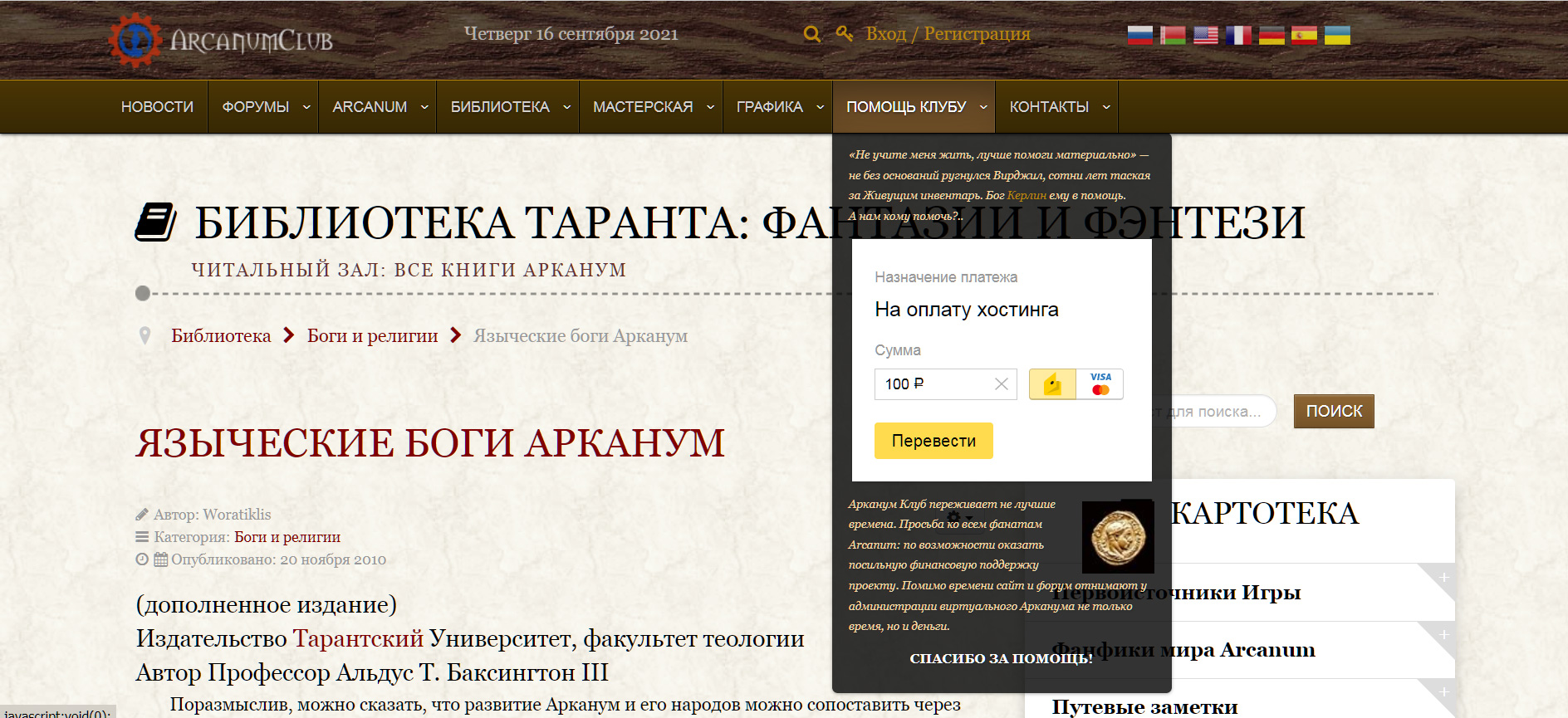Image resolution: width=1568 pixels, height=718 pixels.
Task: Open the Контакты menu item
Action: (1049, 107)
